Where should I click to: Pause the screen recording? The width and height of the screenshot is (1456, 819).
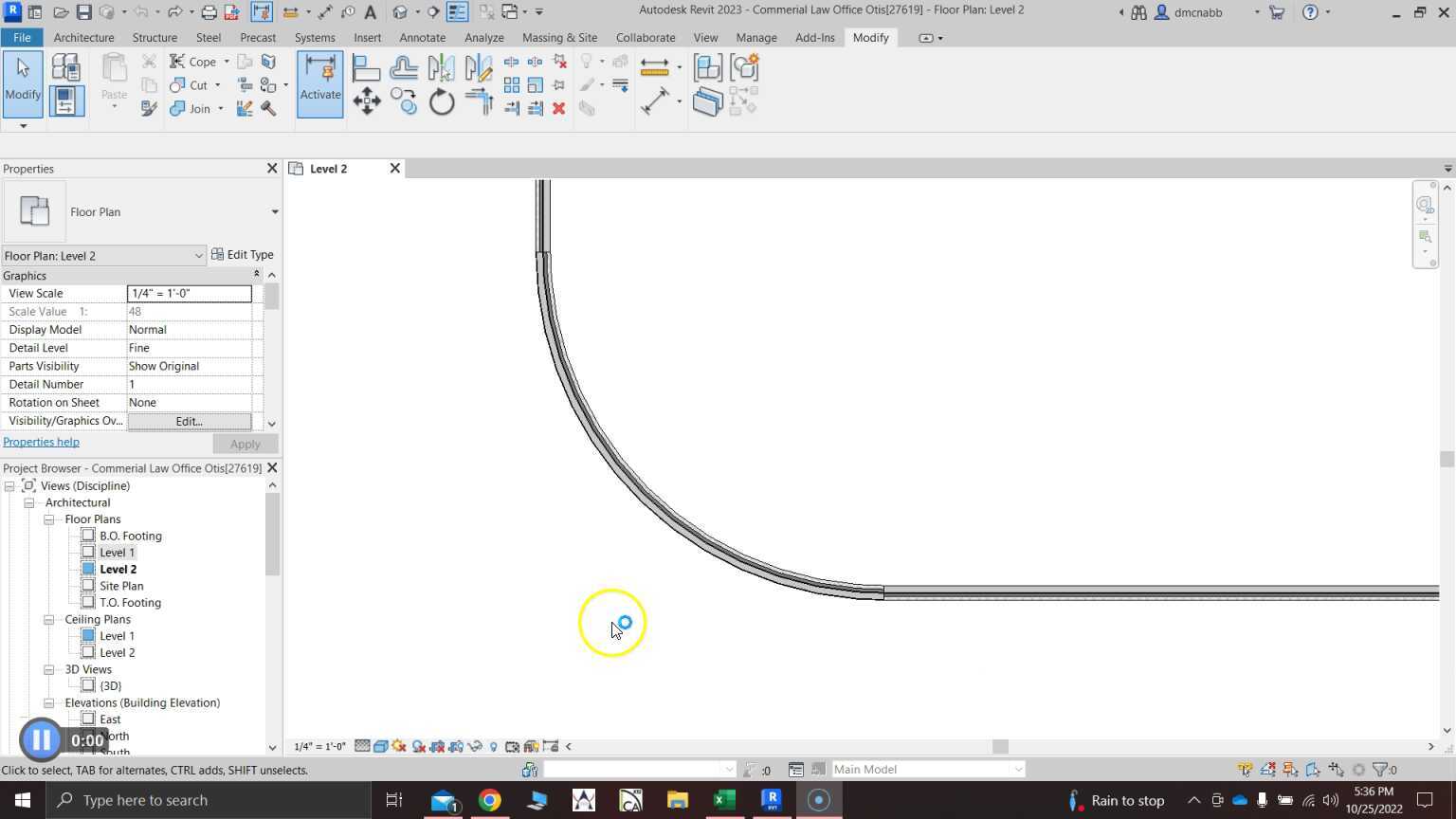(x=41, y=740)
